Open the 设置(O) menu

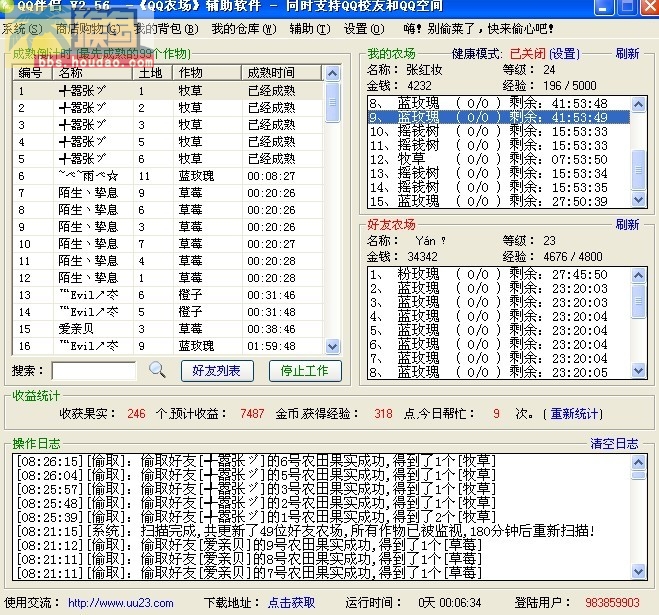coord(364,29)
